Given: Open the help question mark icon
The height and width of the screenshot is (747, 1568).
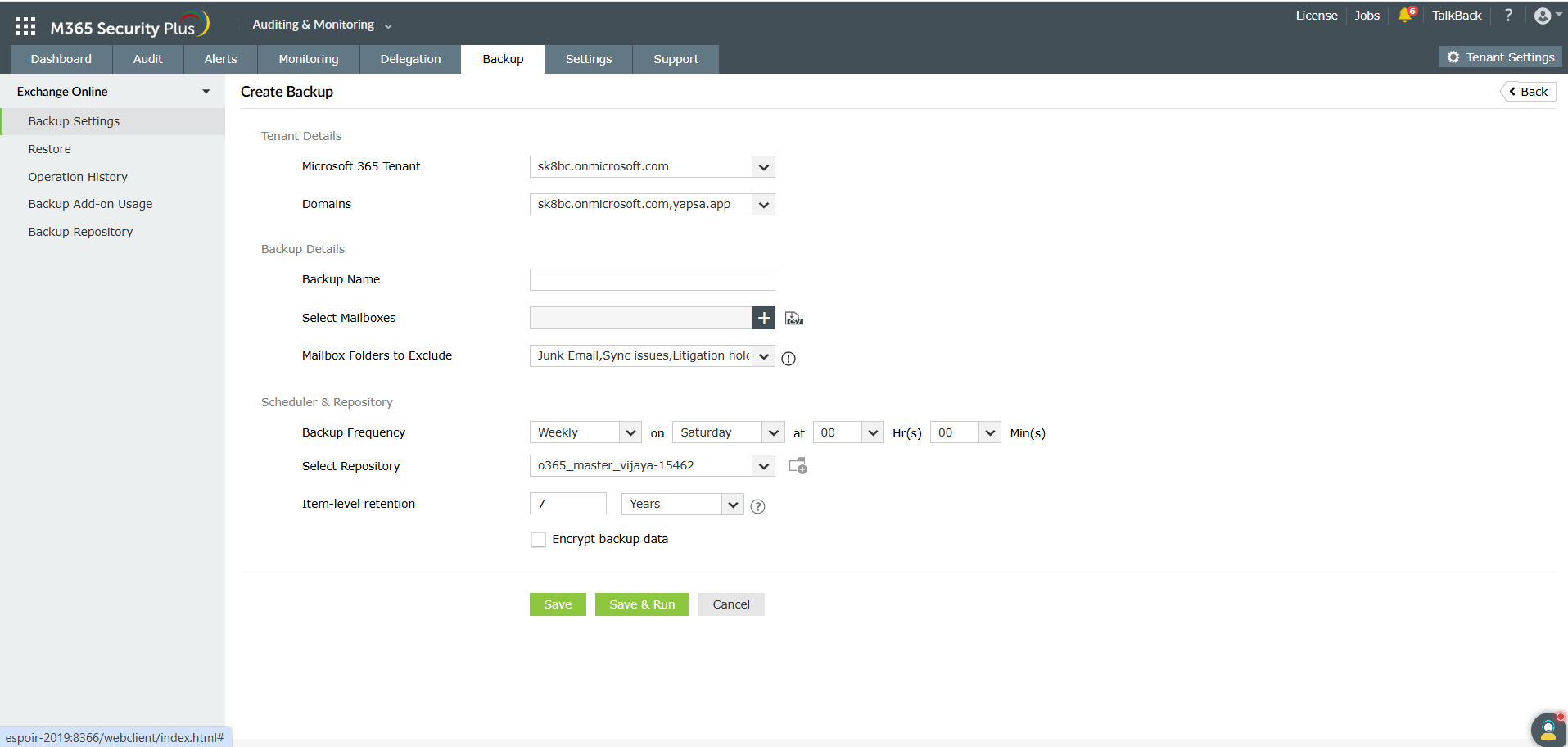Looking at the screenshot, I should point(1508,15).
